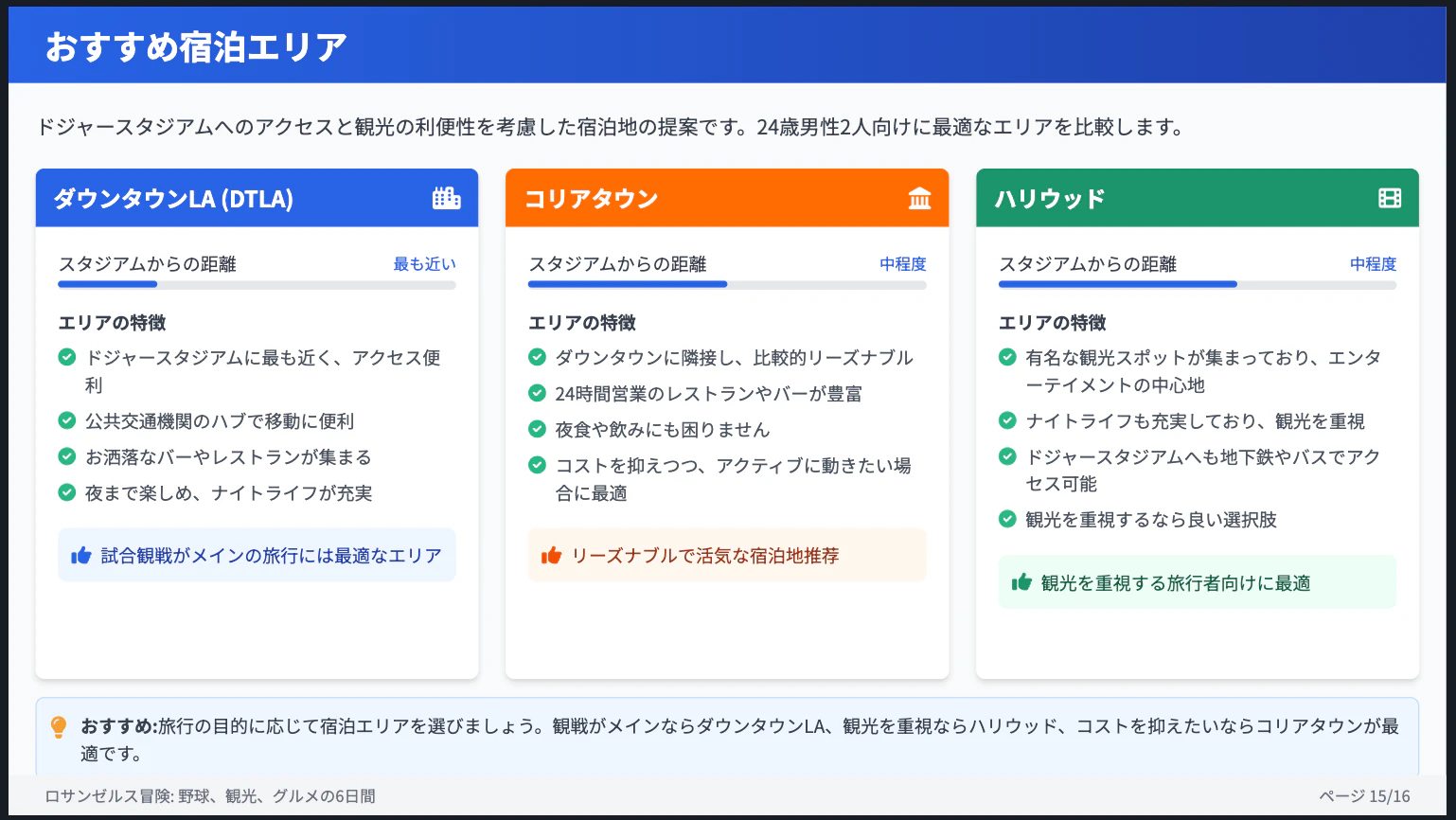The height and width of the screenshot is (820, 1456).
Task: Click the DTLA stadium distance progress bar
Action: click(x=257, y=284)
